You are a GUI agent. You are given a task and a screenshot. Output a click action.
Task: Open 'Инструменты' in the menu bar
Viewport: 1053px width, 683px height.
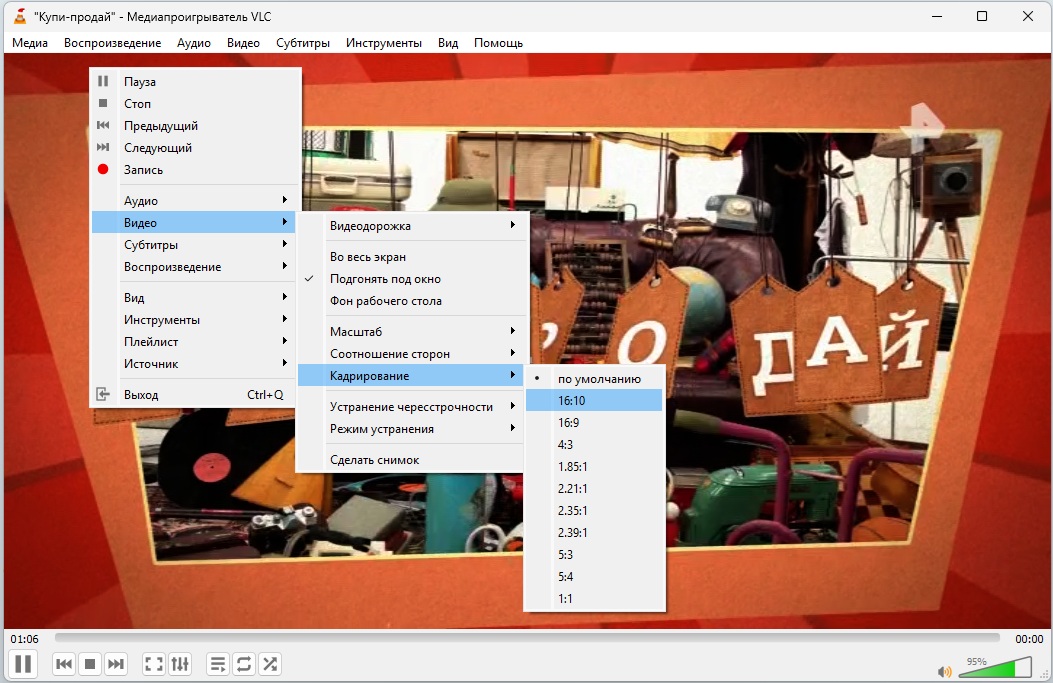coord(384,43)
